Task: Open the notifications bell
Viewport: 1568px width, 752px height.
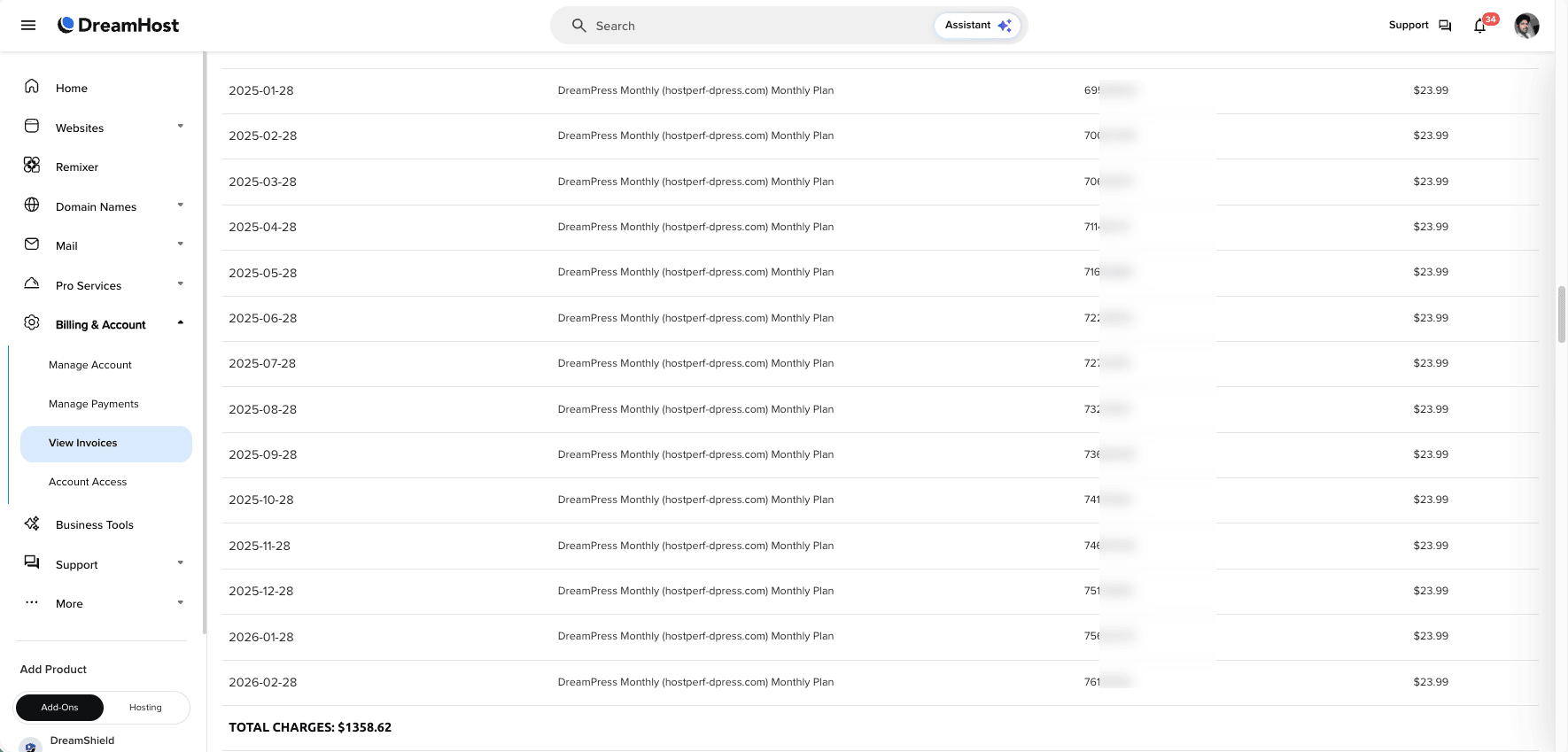Action: click(1479, 27)
